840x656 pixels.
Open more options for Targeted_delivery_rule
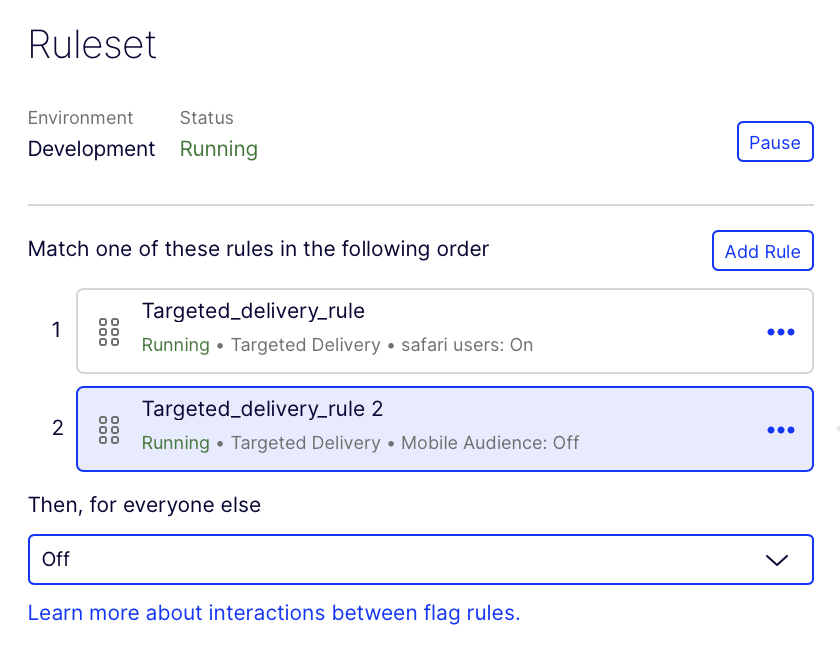click(780, 332)
